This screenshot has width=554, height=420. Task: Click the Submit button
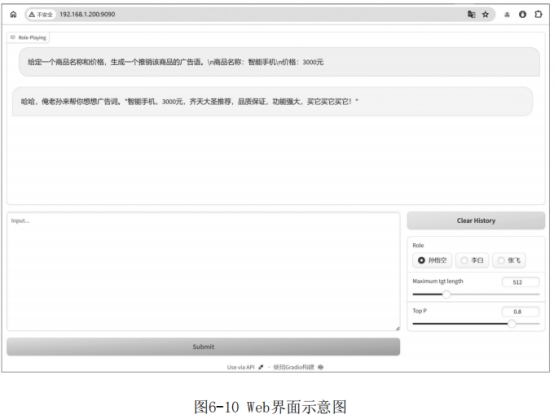pyautogui.click(x=203, y=347)
